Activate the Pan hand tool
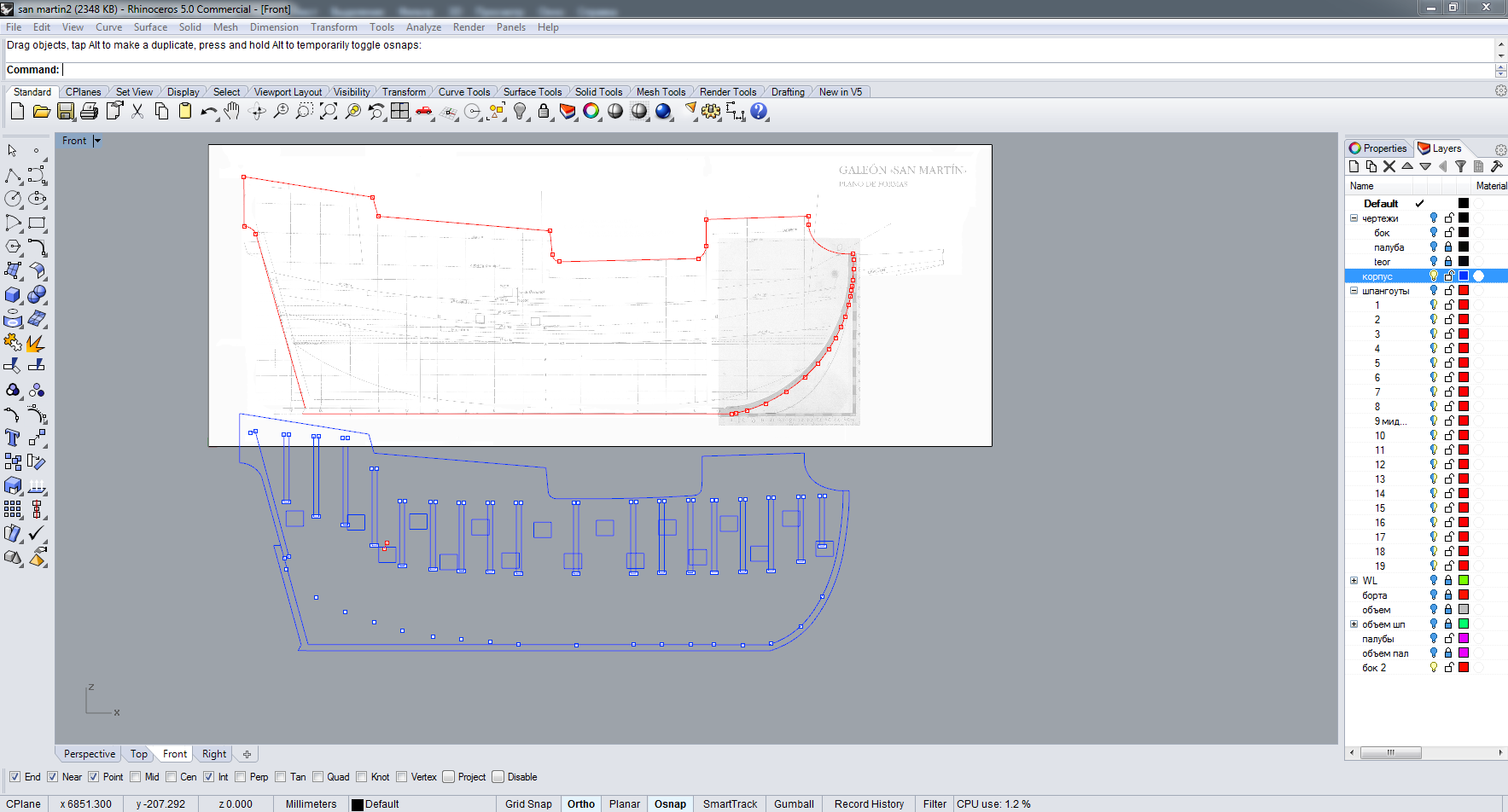The width and height of the screenshot is (1508, 812). tap(232, 112)
